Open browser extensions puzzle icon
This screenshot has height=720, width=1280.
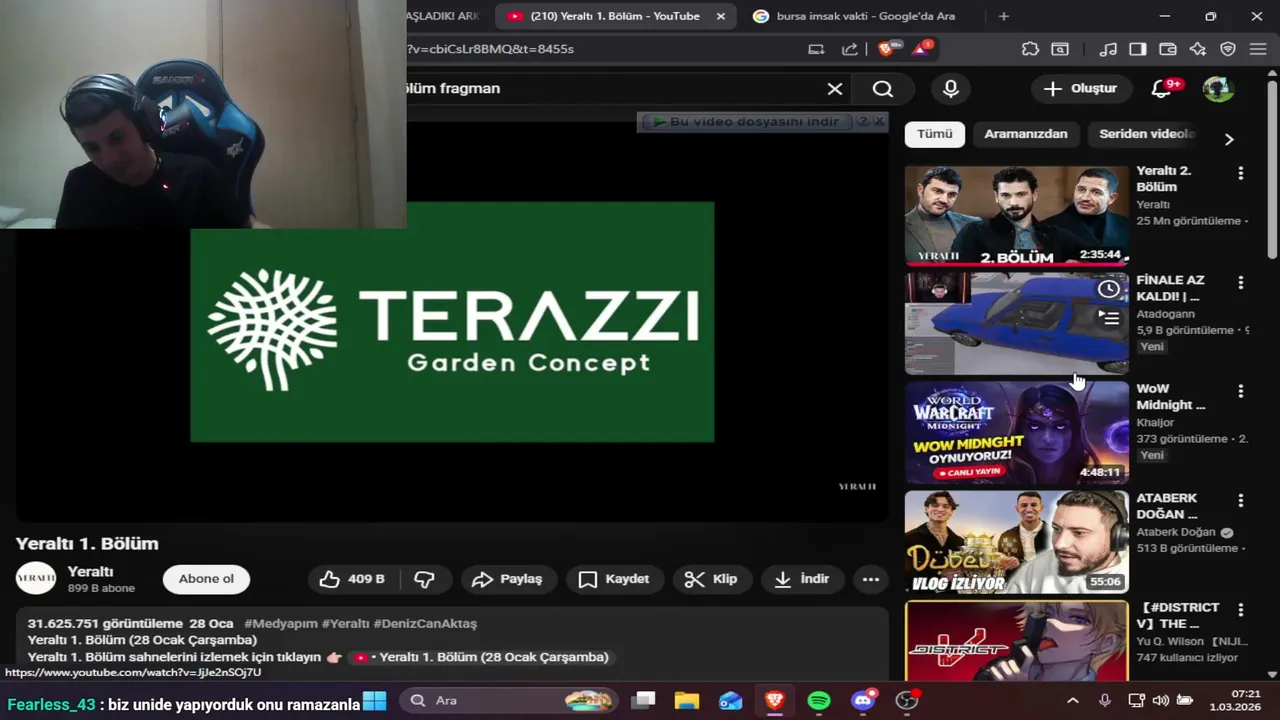tap(1030, 49)
